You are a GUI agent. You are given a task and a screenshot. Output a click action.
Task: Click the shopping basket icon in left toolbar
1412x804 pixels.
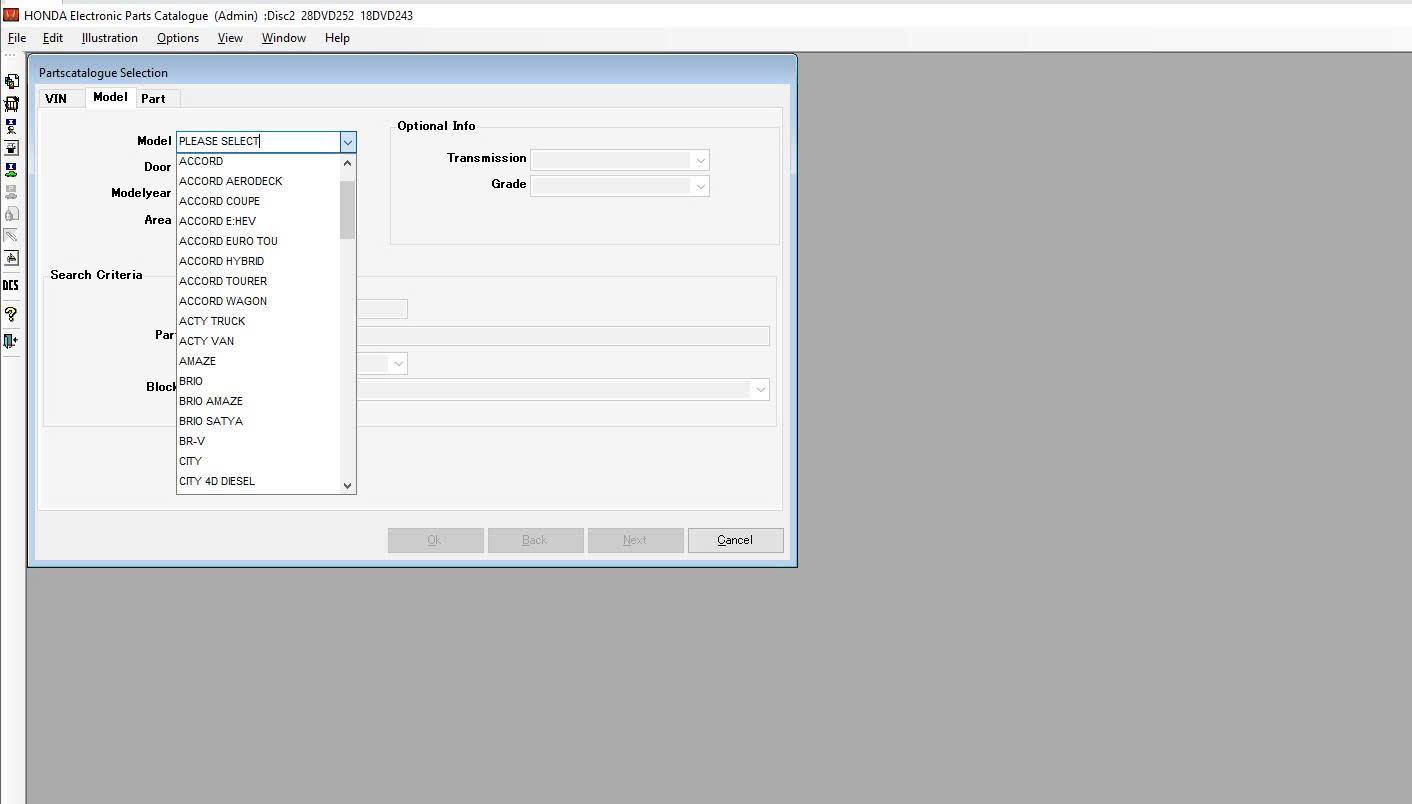click(11, 104)
